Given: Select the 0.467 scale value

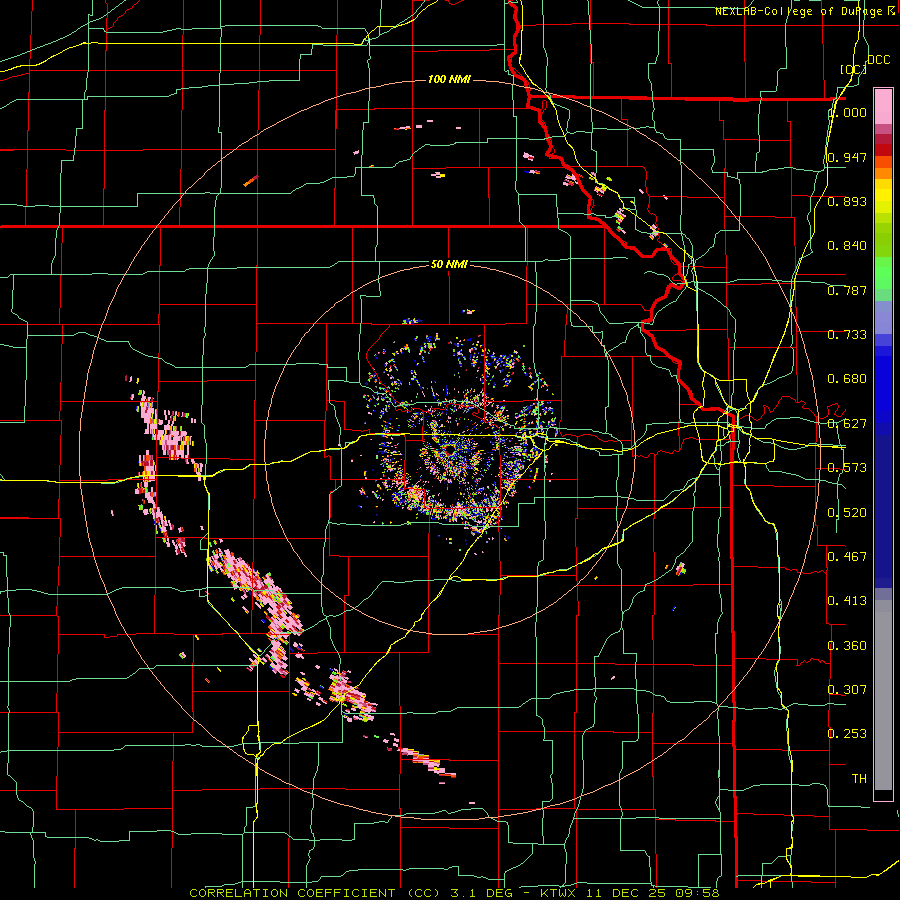Looking at the screenshot, I should pos(847,556).
